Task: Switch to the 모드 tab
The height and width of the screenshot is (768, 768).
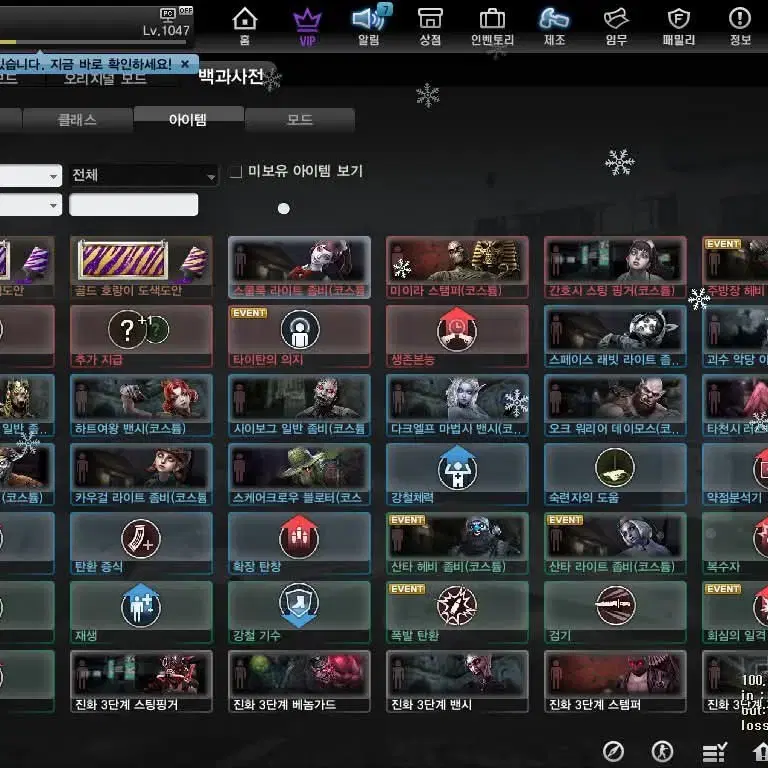Action: point(300,120)
